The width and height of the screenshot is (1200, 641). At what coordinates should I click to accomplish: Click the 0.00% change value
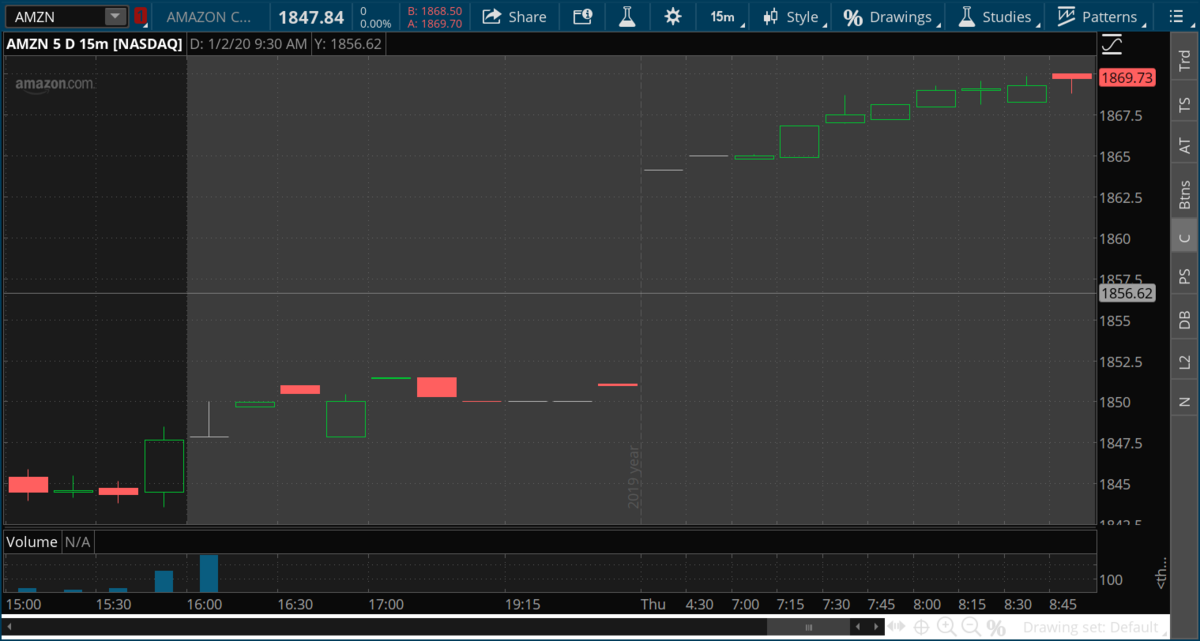(x=376, y=23)
